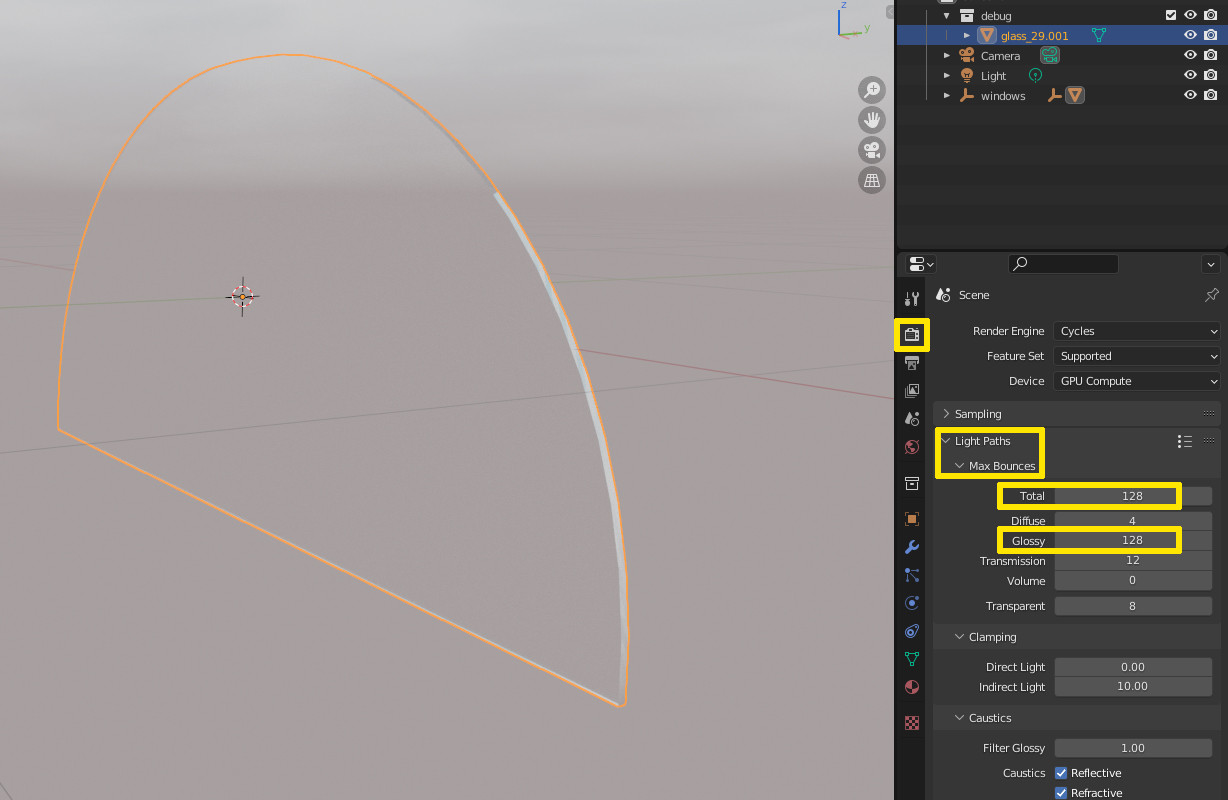Select the Output Properties printer icon

coord(911,363)
